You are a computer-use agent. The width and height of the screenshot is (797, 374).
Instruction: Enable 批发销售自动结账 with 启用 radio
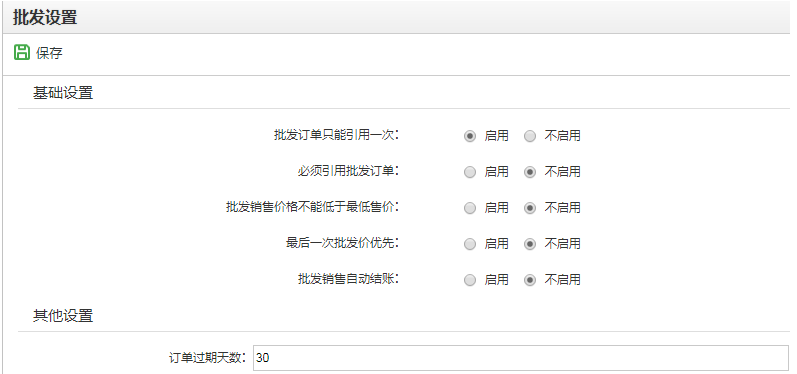coord(470,280)
